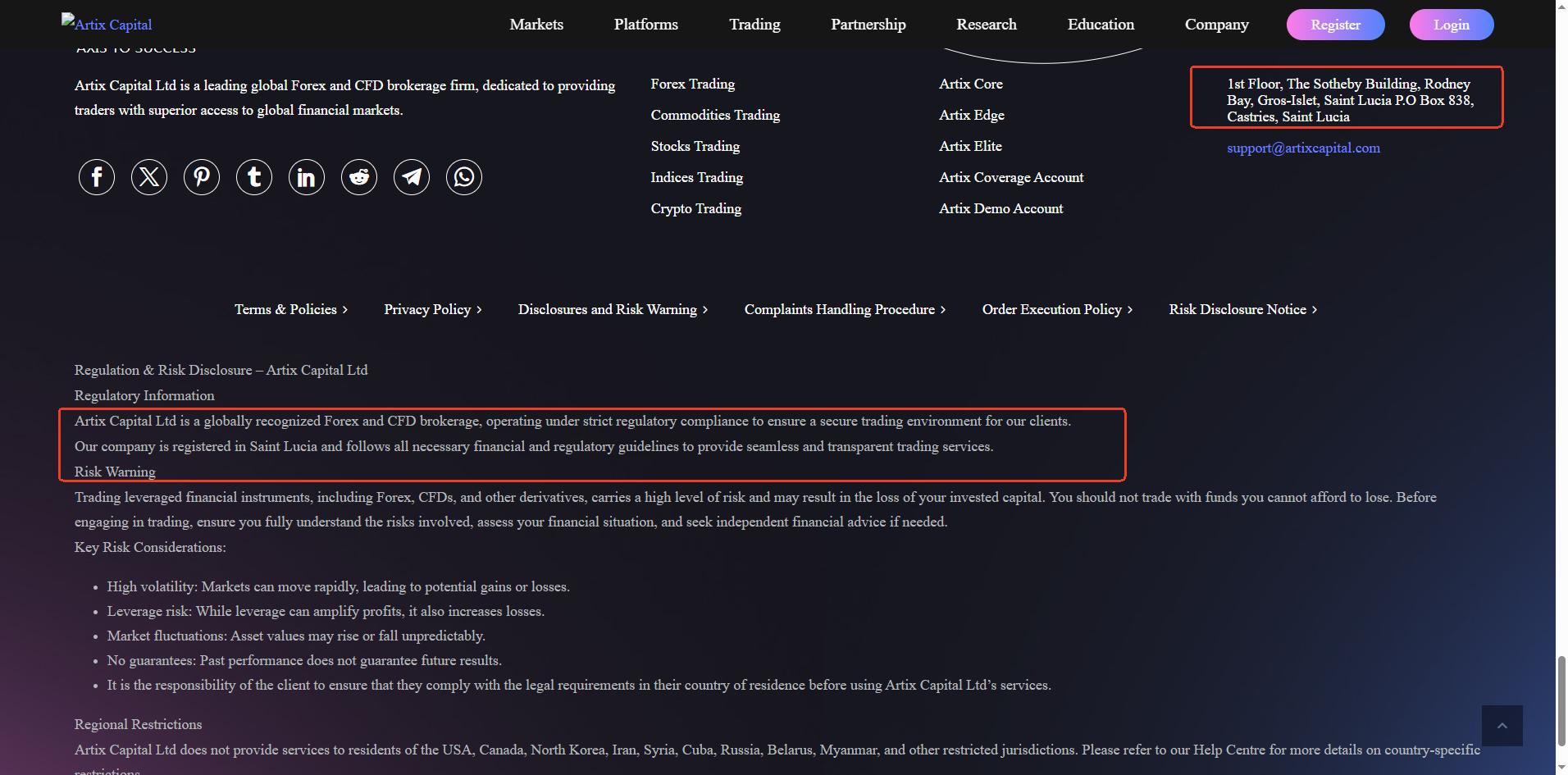Click the support@artixcapital.com email link
Image resolution: width=1568 pixels, height=775 pixels.
click(x=1303, y=148)
